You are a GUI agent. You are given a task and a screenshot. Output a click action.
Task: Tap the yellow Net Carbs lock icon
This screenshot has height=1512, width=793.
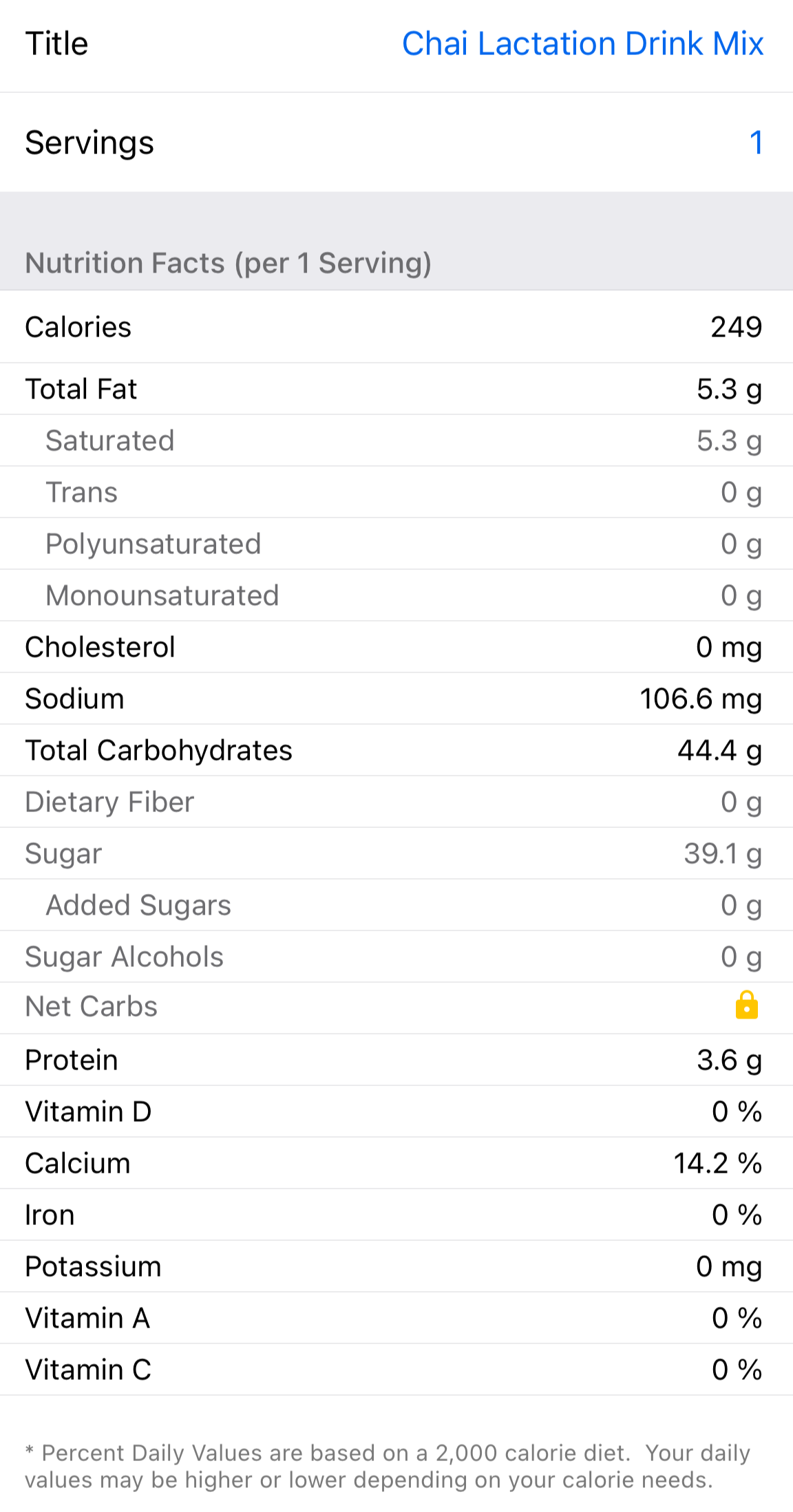pyautogui.click(x=746, y=1005)
